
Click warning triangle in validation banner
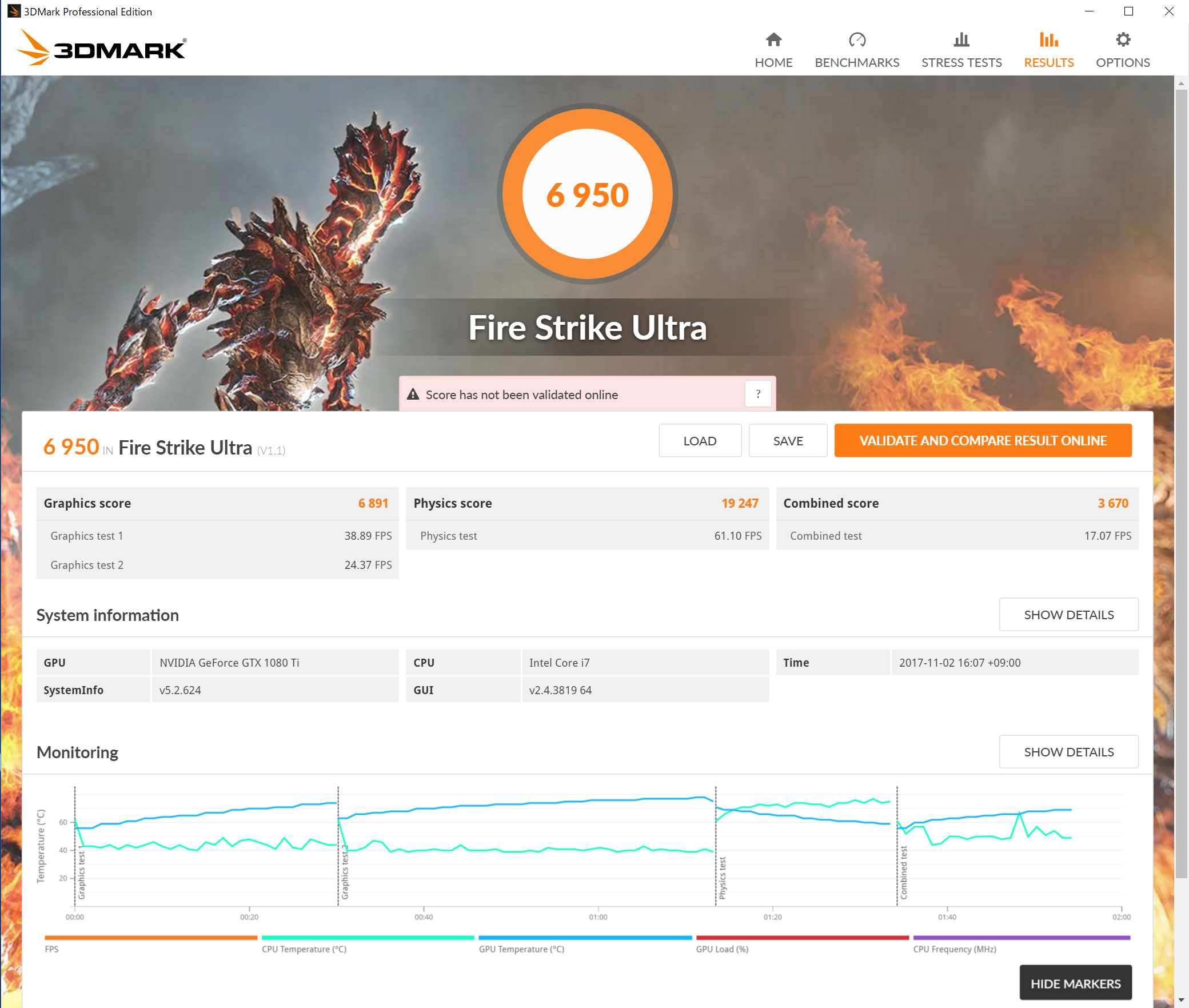(x=413, y=395)
